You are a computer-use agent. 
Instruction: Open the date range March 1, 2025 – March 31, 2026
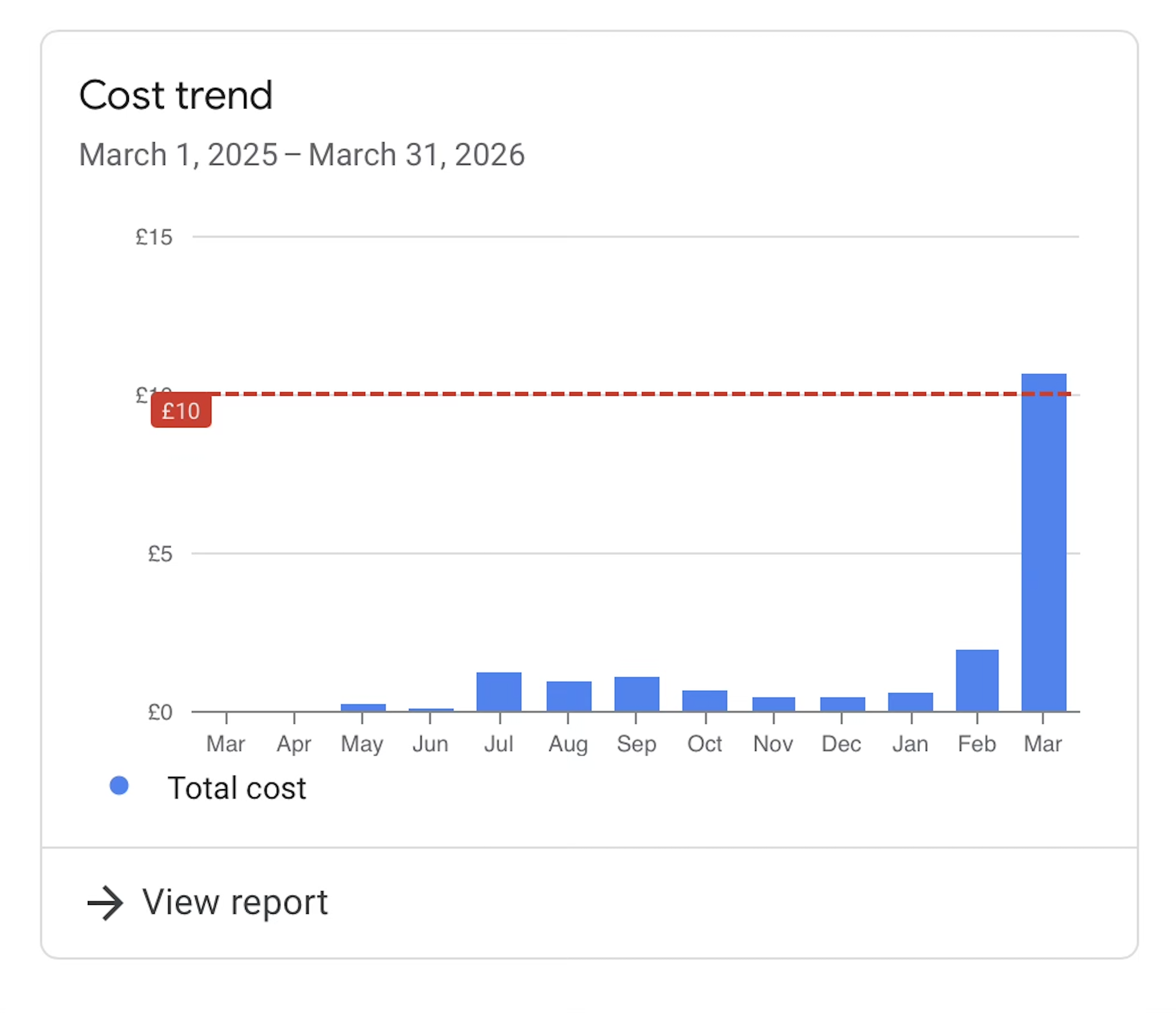click(301, 154)
